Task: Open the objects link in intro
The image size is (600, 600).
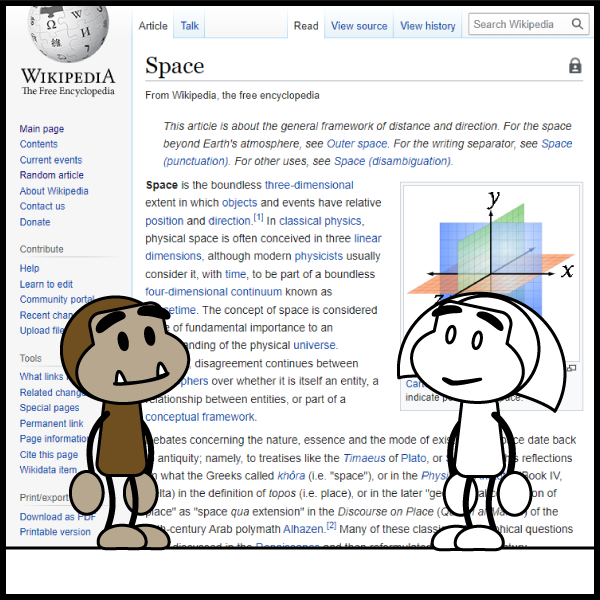Action: (240, 203)
